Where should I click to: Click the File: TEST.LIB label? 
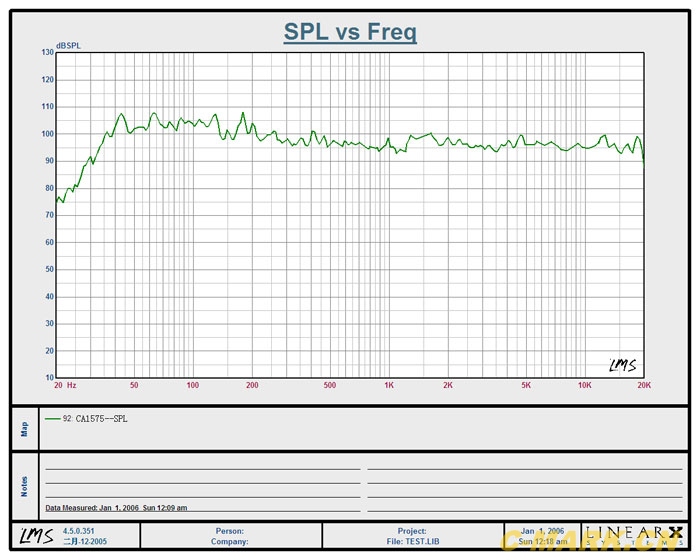click(411, 542)
